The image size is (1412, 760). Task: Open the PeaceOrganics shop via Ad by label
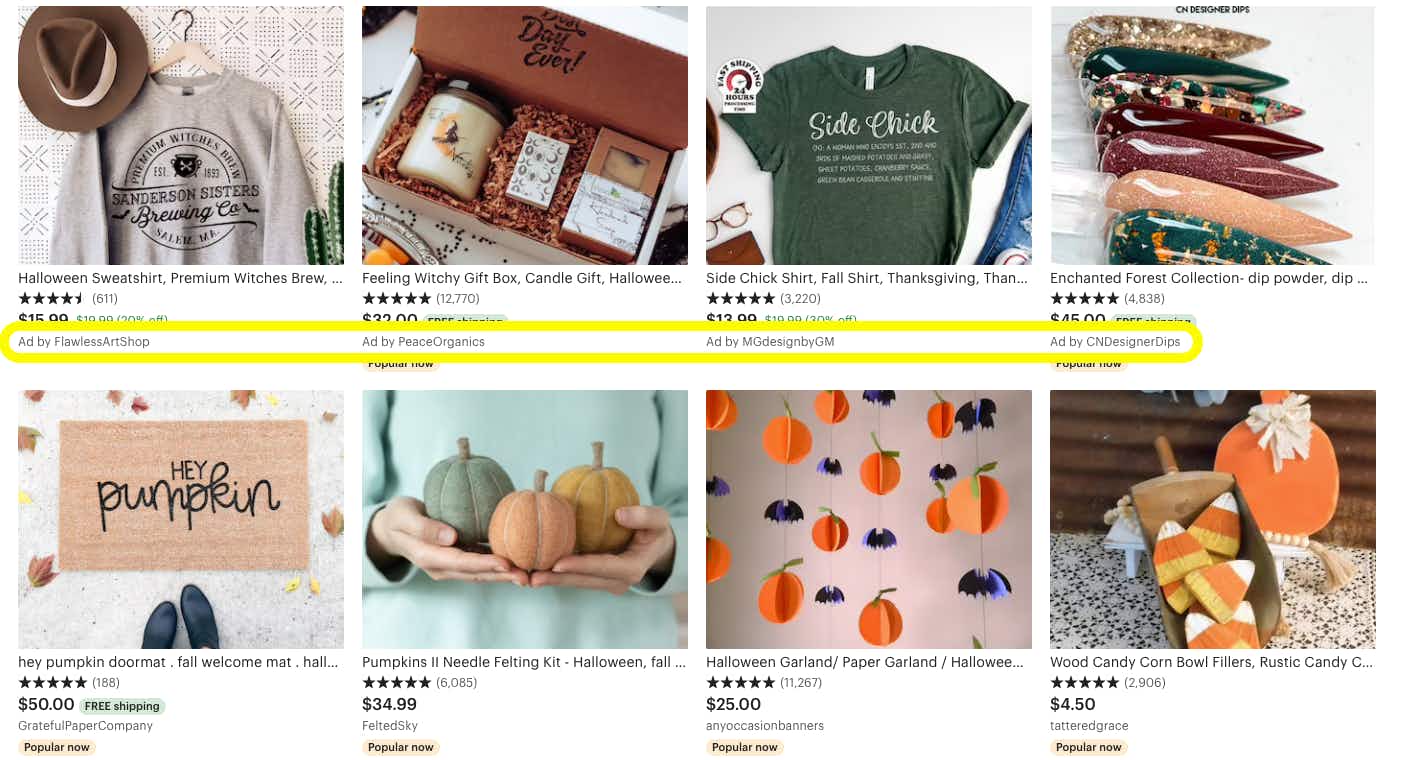pyautogui.click(x=422, y=341)
